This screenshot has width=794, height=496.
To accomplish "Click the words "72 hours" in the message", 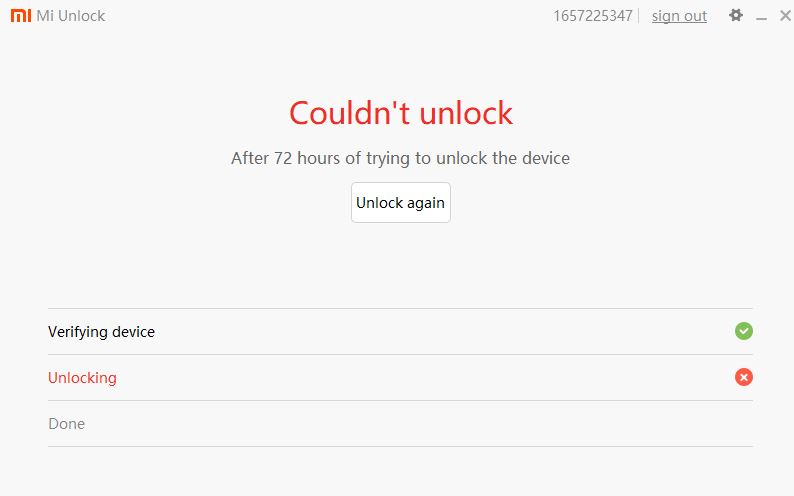I will [307, 158].
